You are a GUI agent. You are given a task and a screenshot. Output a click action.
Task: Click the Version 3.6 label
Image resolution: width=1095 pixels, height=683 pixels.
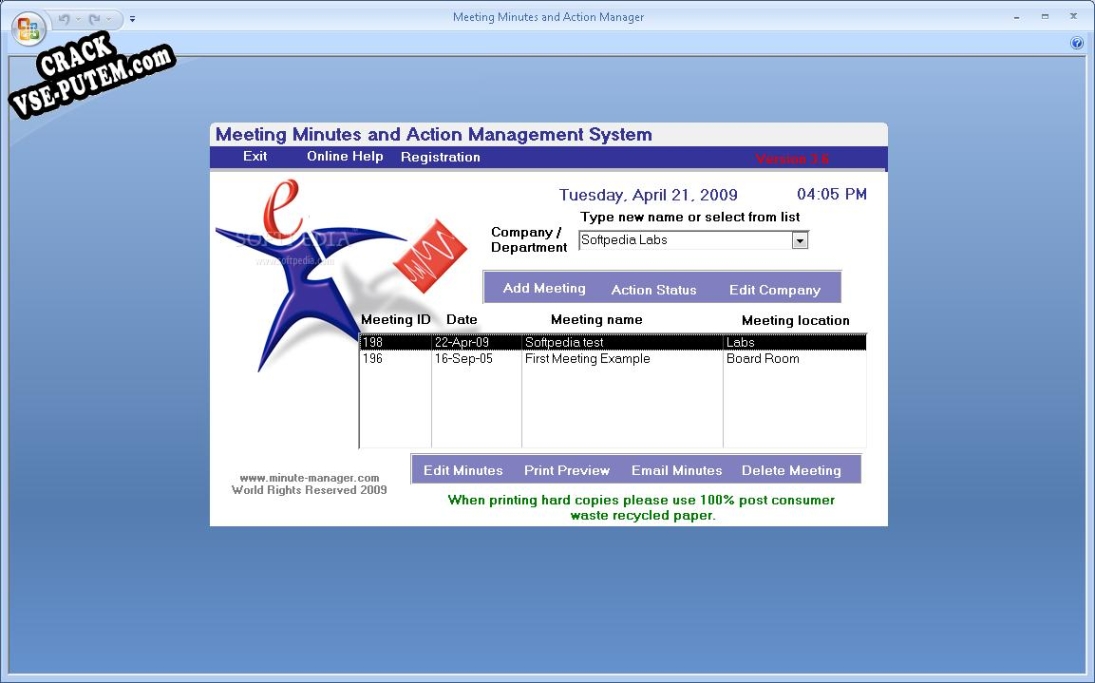792,159
